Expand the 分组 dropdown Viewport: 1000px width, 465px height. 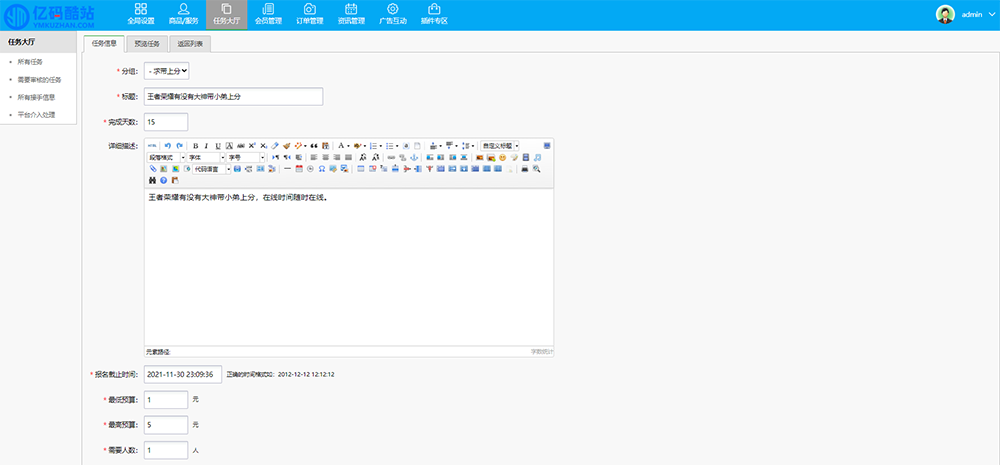click(167, 71)
